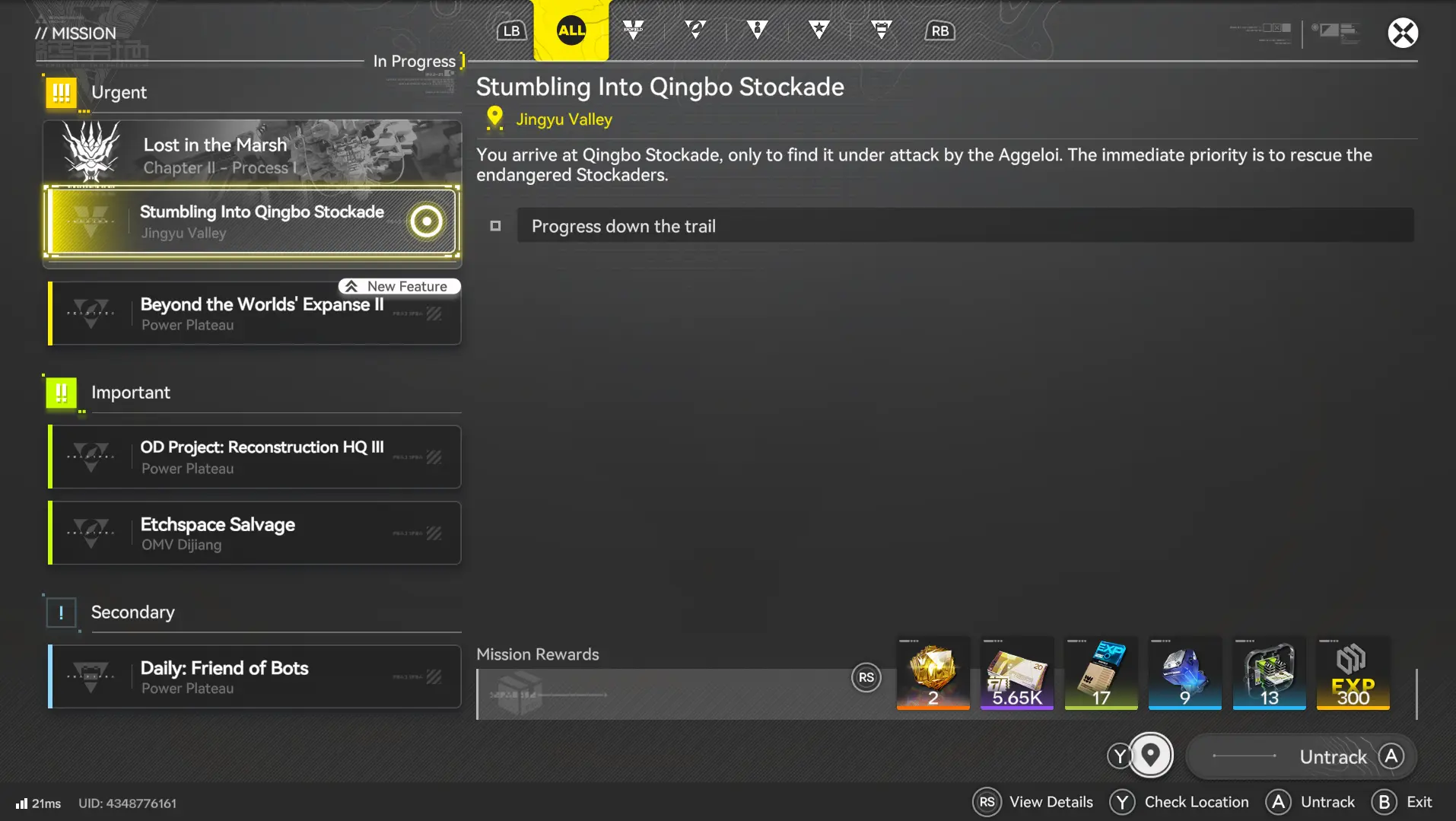View the blue ore reward showing 9
Screen dimensions: 1456x821
[1184, 673]
